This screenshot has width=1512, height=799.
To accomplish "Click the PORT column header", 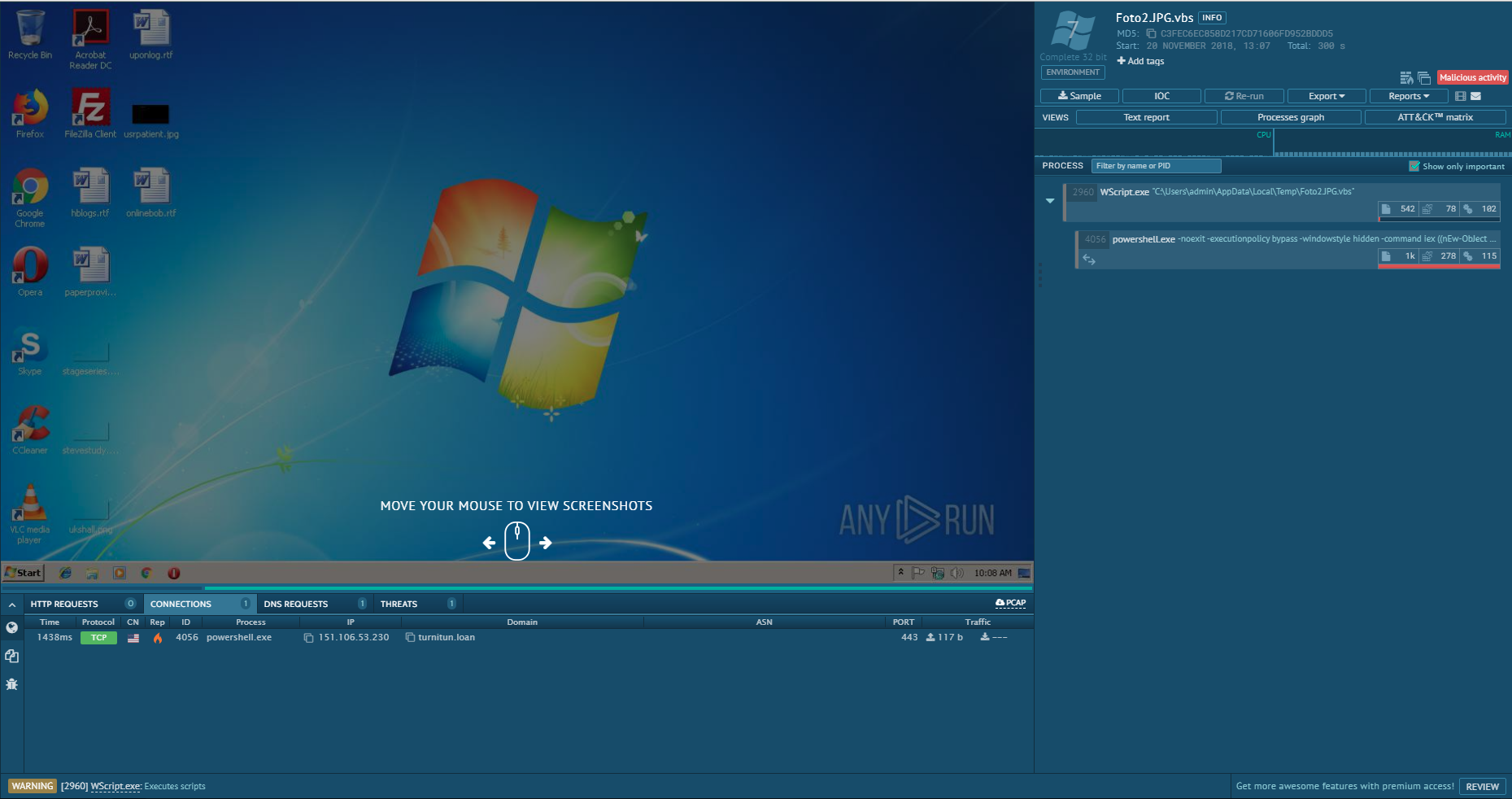I will [904, 622].
